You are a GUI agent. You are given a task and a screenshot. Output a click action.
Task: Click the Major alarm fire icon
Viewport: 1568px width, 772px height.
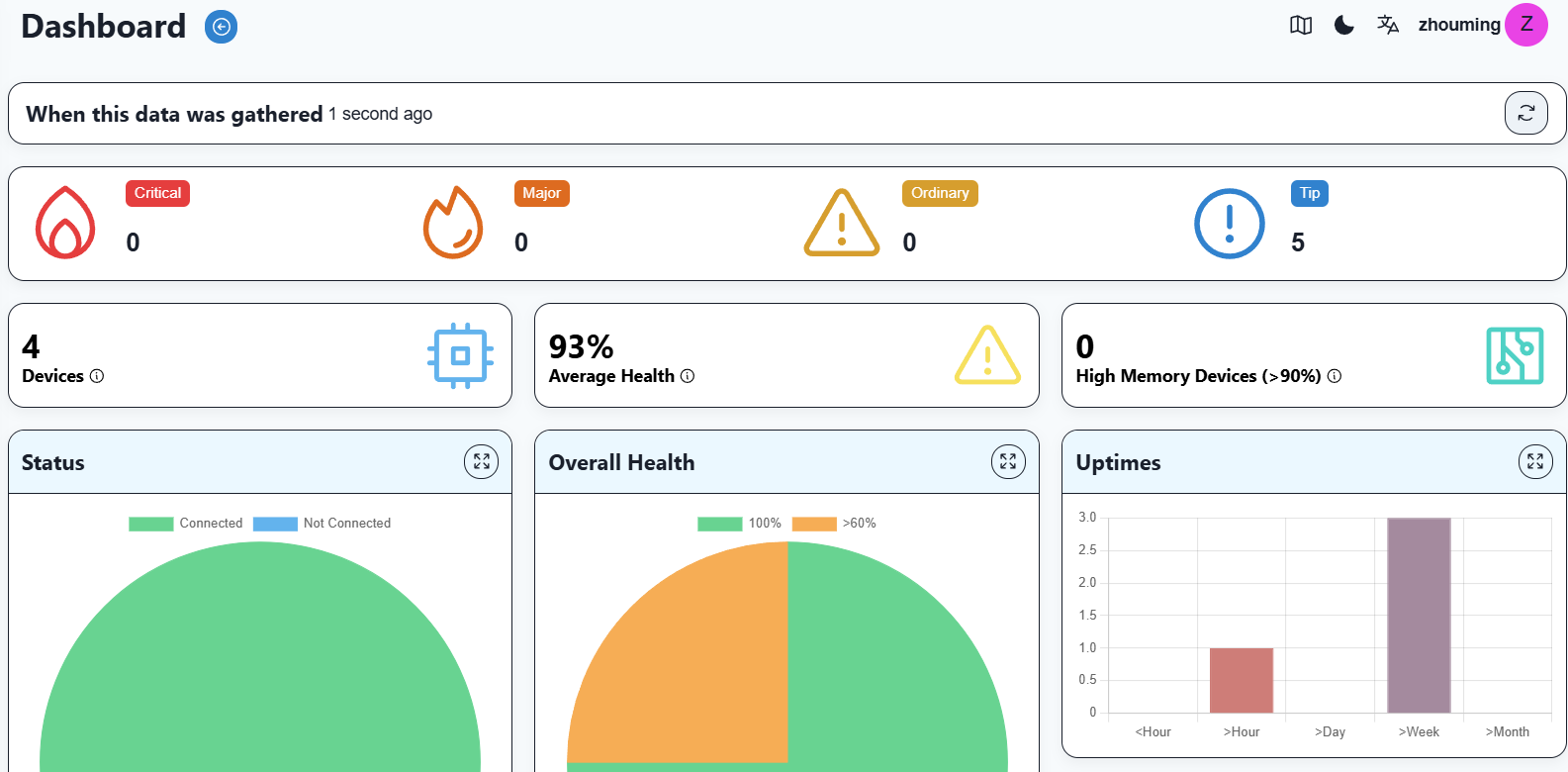pyautogui.click(x=453, y=223)
